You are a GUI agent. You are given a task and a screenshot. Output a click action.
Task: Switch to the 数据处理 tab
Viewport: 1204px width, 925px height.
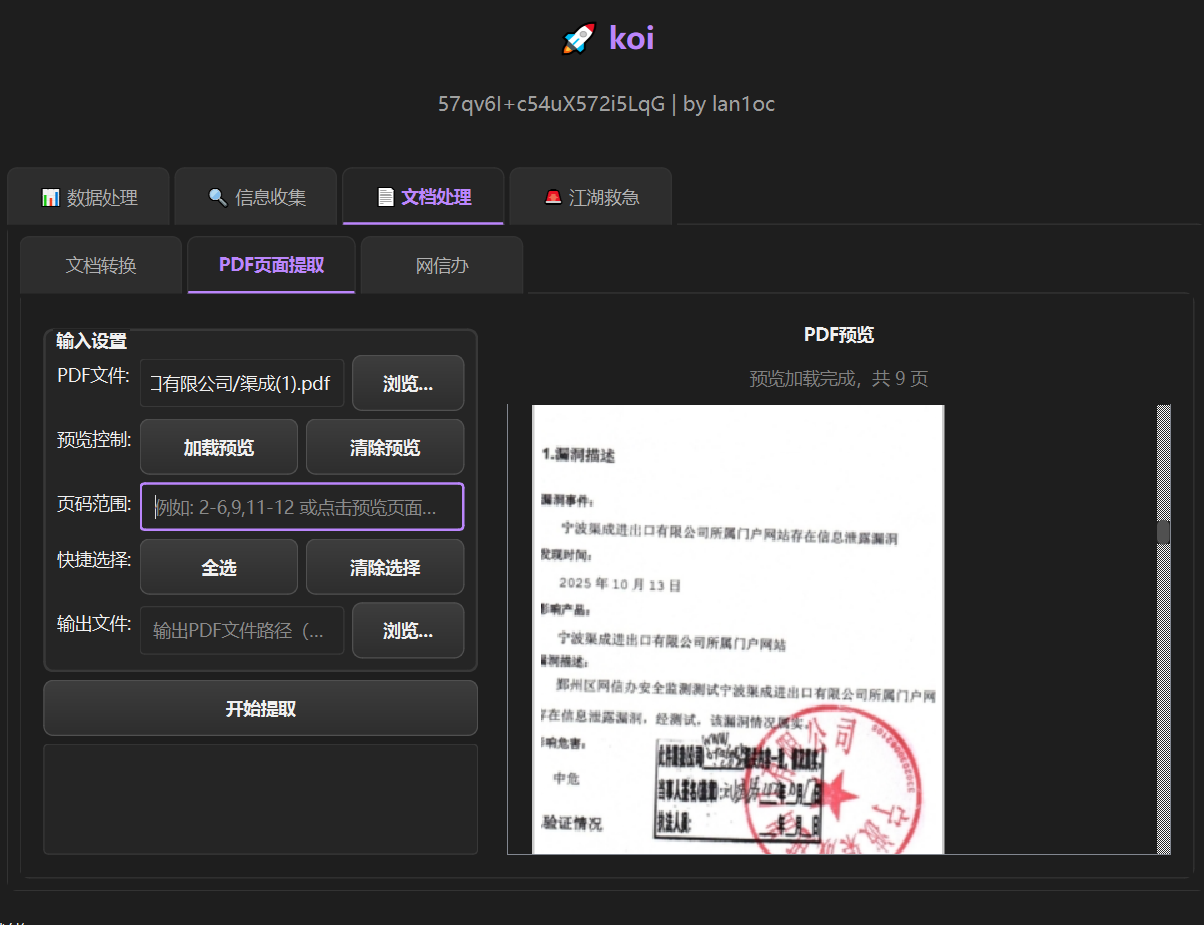89,197
